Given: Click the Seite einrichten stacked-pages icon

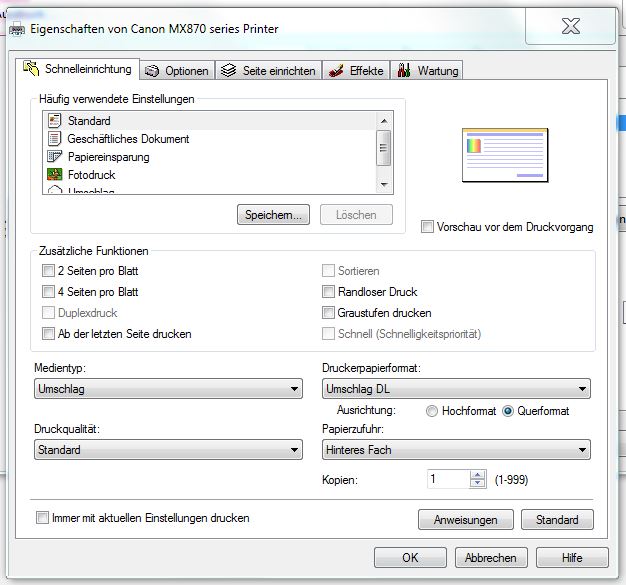Looking at the screenshot, I should pos(229,70).
